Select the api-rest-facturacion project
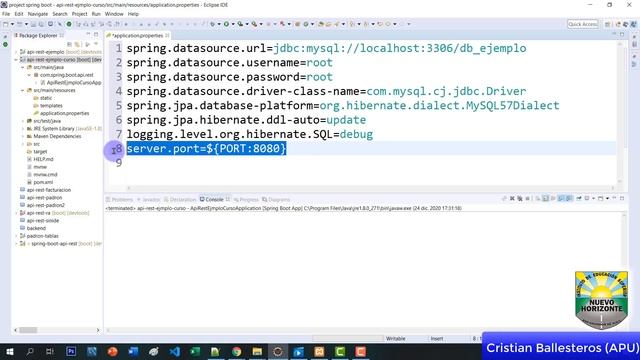The image size is (640, 360). coord(45,190)
